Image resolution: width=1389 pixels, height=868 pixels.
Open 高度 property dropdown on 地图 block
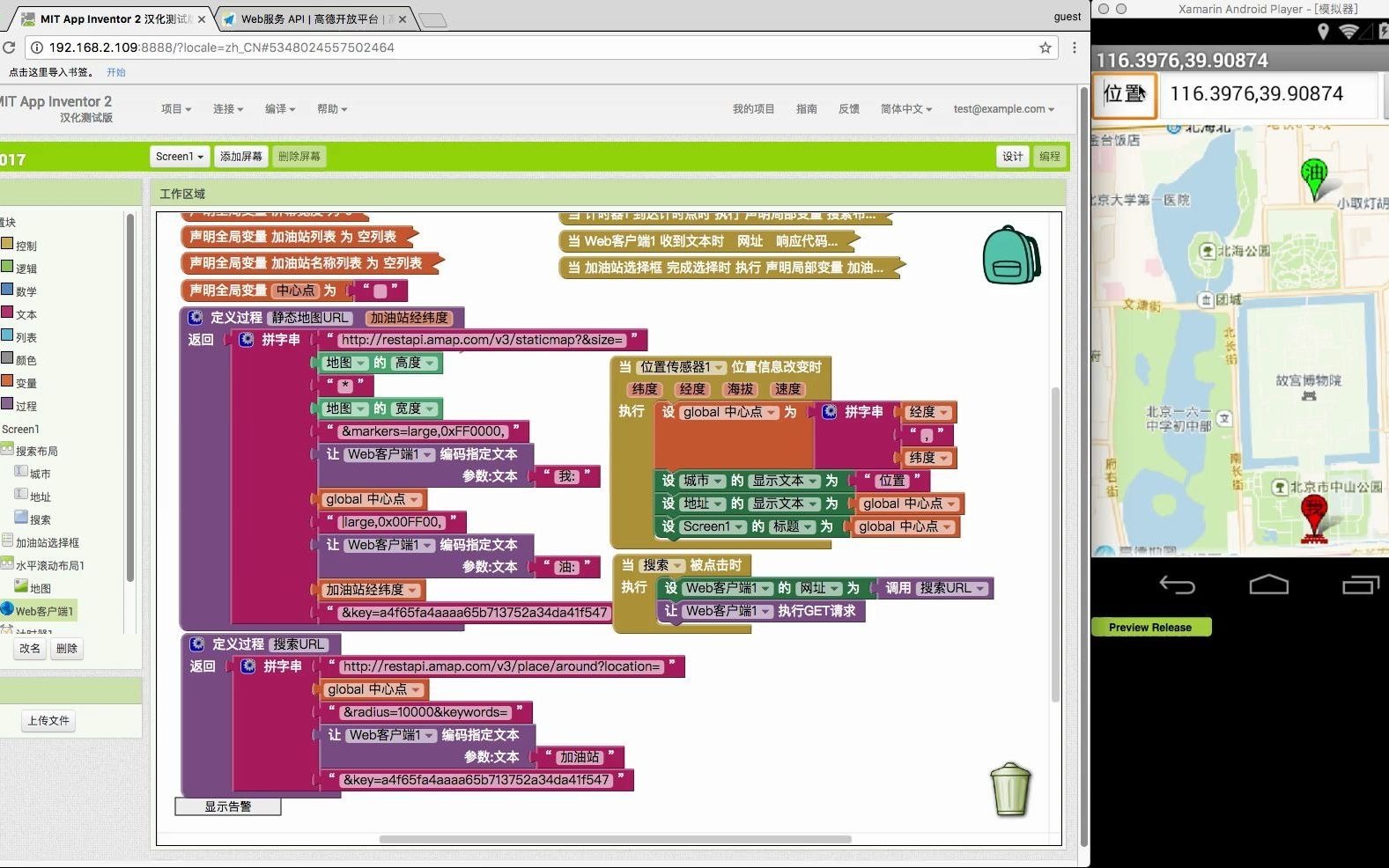click(x=415, y=363)
